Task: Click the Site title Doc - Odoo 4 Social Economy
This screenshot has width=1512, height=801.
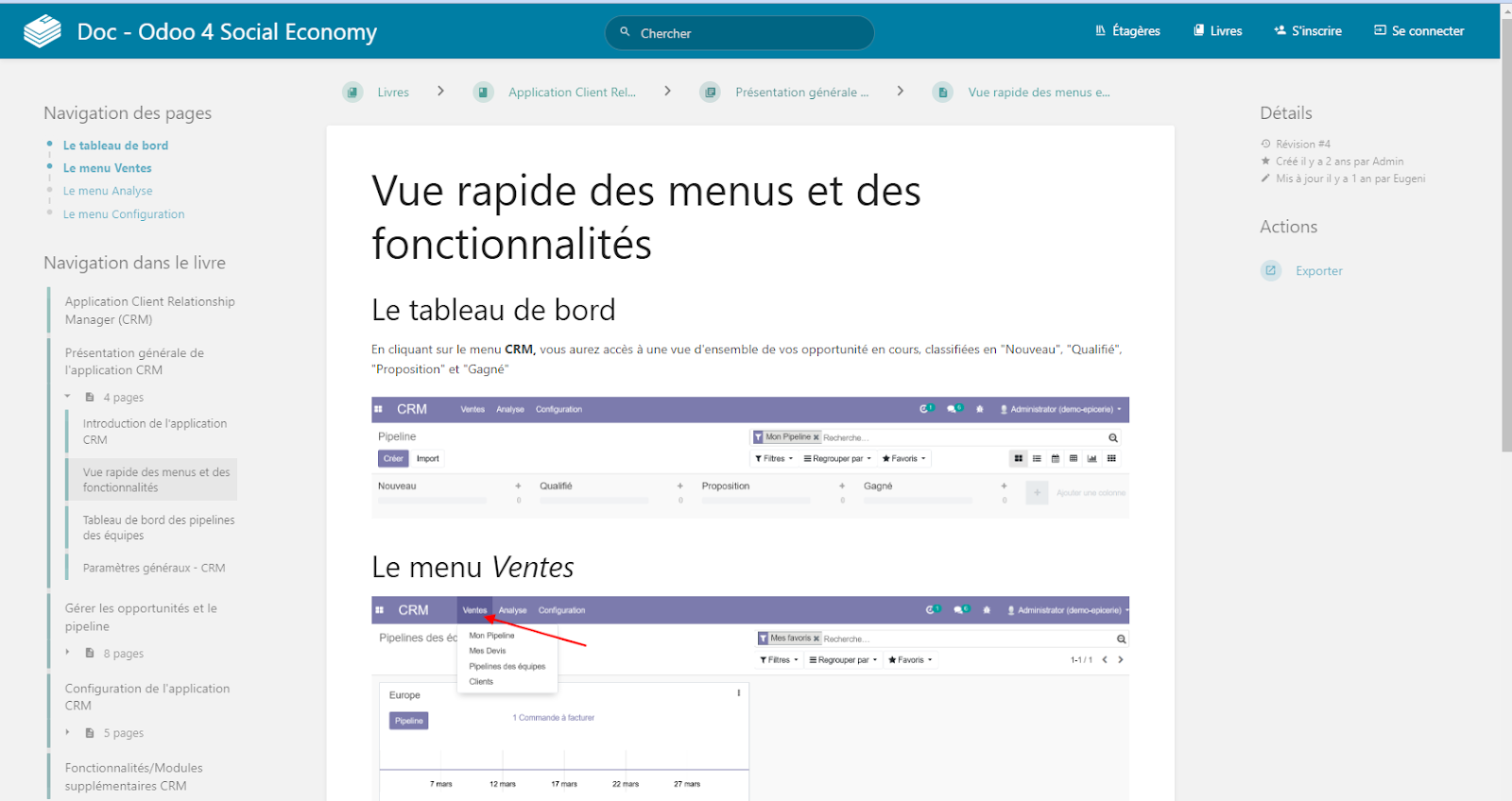Action: (227, 32)
